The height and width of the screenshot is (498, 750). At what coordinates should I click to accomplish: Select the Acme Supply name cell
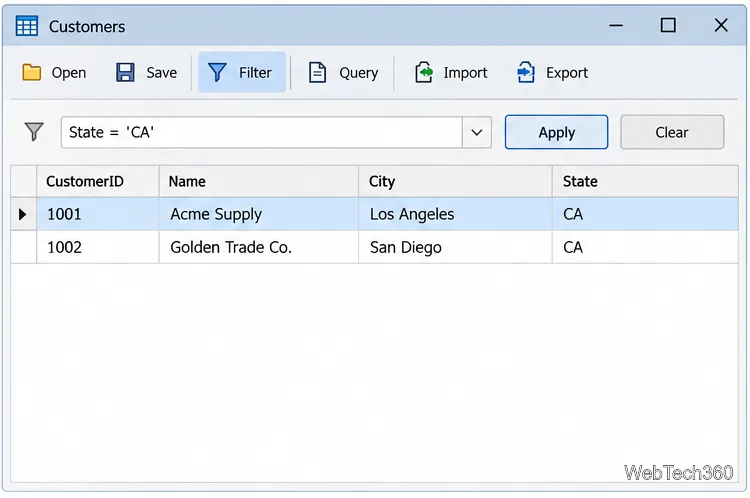point(259,214)
